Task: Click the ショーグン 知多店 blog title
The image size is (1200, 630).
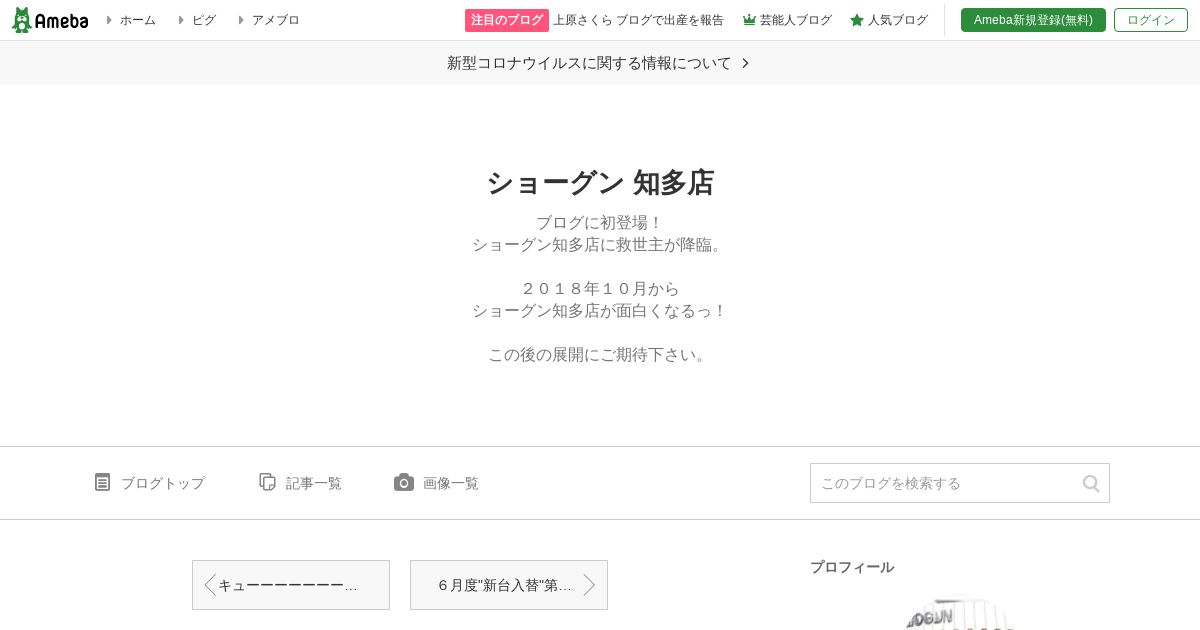Action: pos(600,183)
